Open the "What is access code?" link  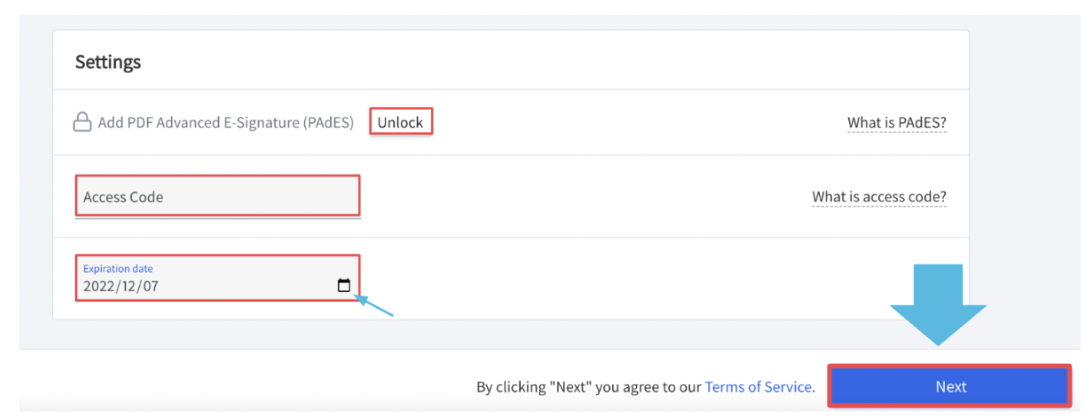[879, 197]
